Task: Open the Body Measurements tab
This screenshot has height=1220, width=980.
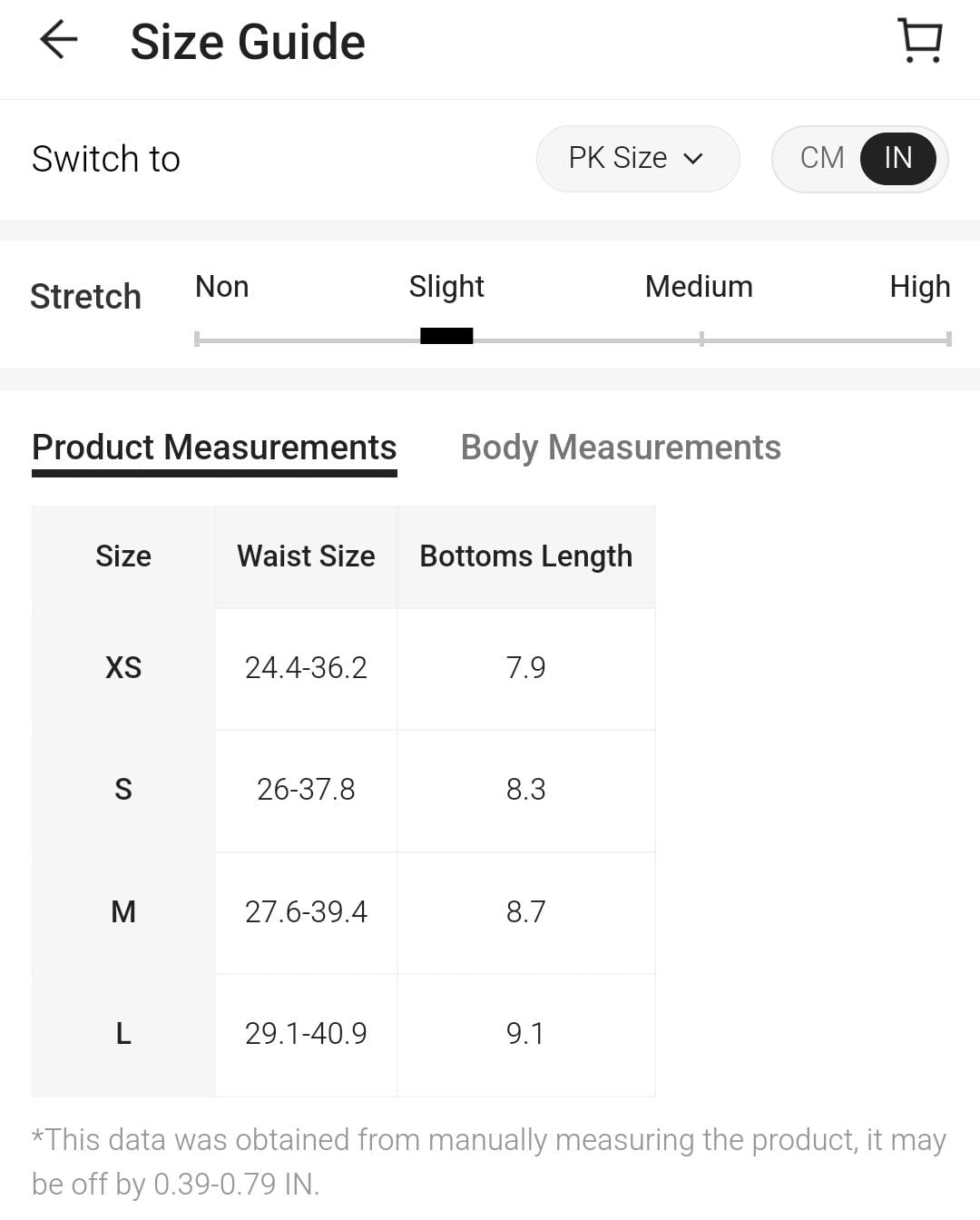Action: (x=621, y=448)
